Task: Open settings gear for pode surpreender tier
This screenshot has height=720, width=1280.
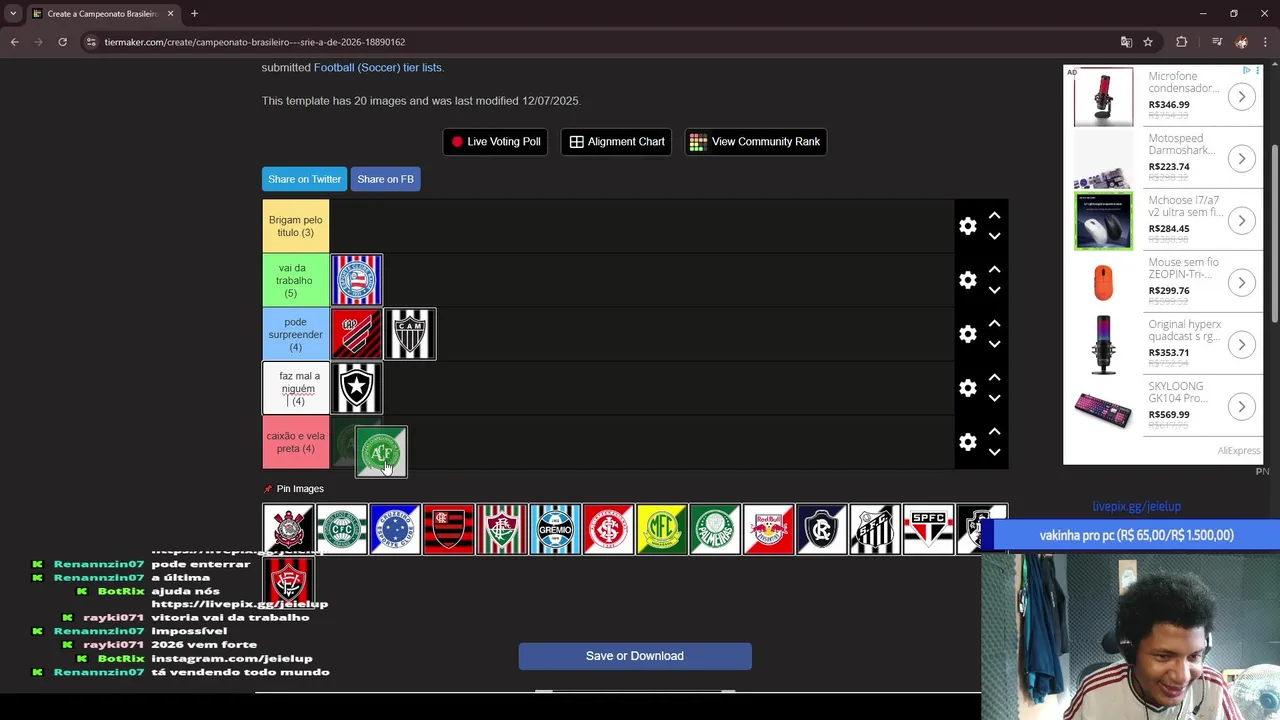Action: click(x=968, y=334)
